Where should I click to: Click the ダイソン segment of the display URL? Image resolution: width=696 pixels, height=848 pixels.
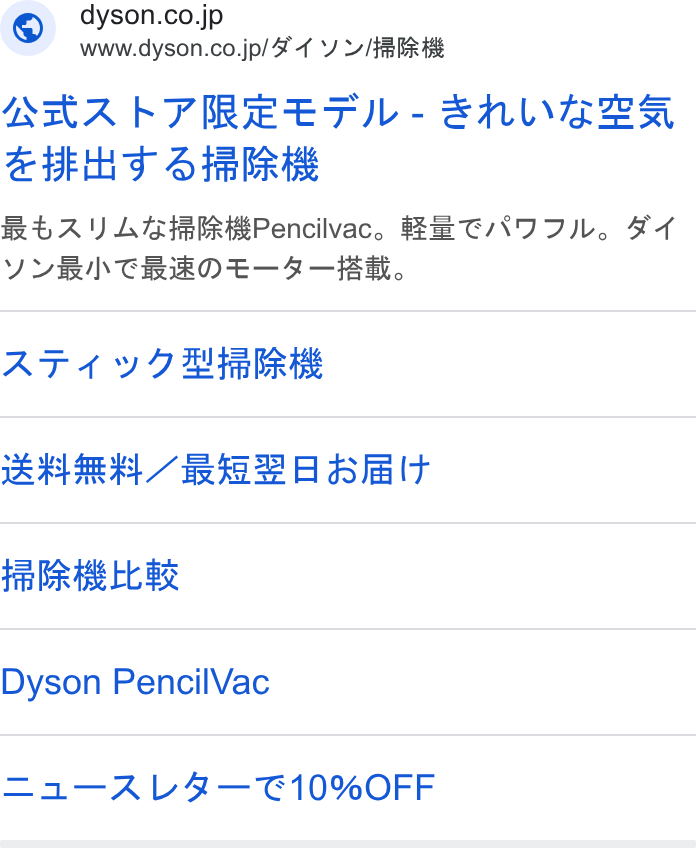click(x=317, y=48)
